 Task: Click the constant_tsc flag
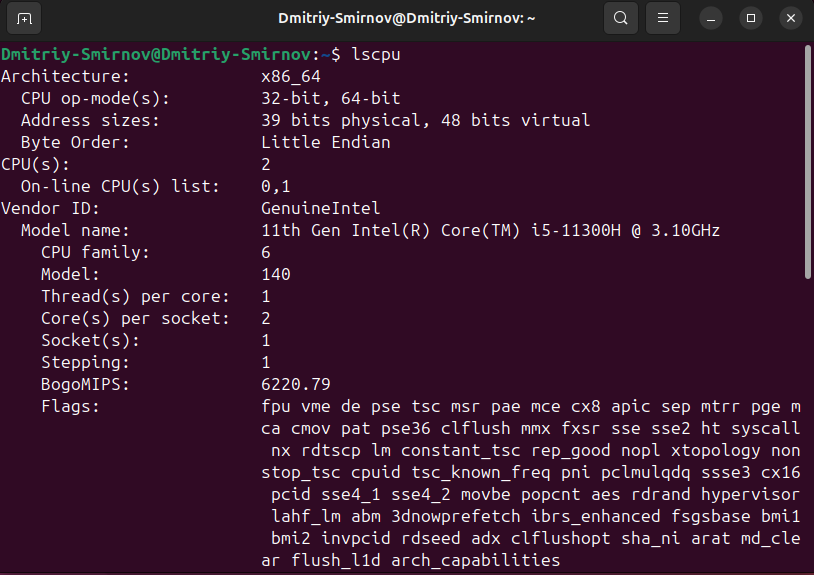[x=460, y=450]
